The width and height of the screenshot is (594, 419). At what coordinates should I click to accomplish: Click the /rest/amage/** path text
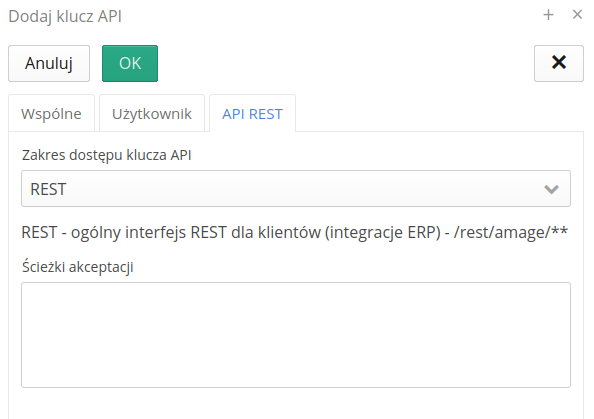click(511, 232)
